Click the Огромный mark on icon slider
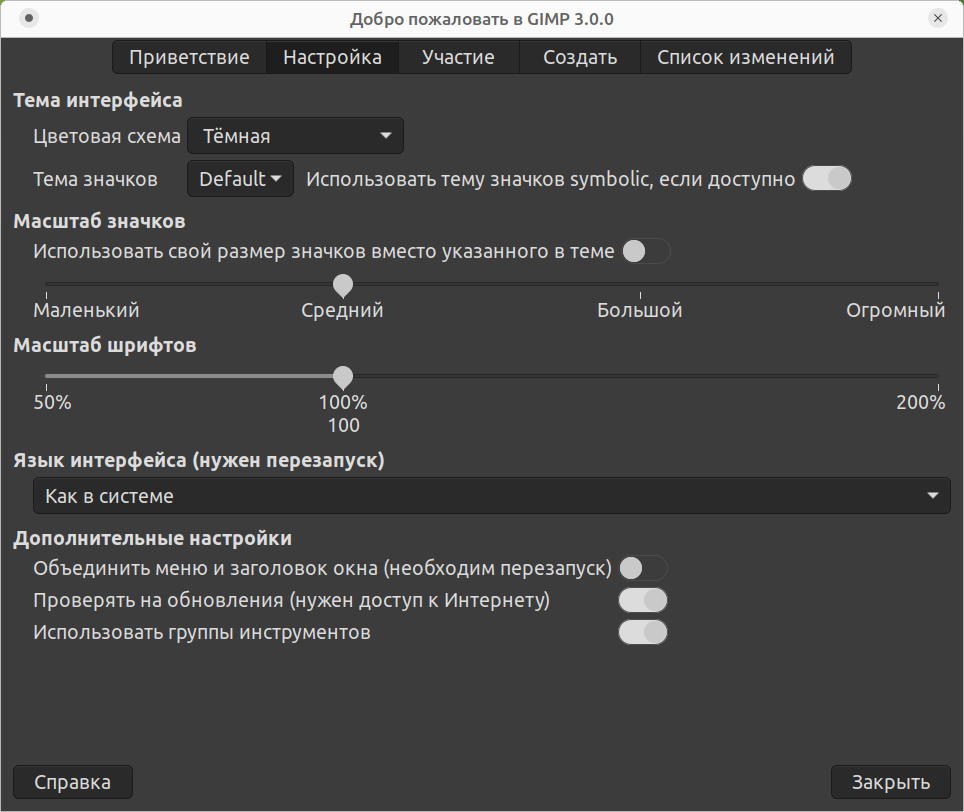 937,285
